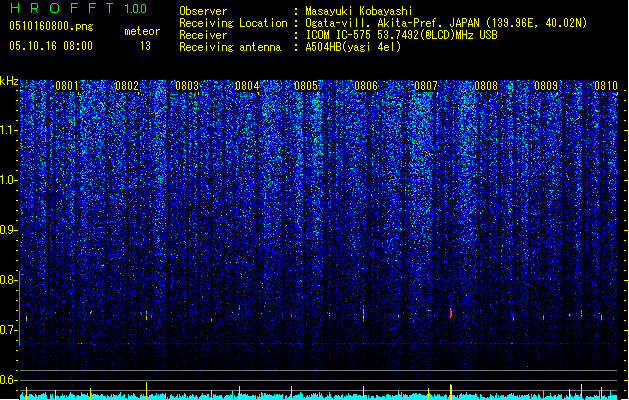Click the 0808 time marker
The height and width of the screenshot is (400, 629).
[x=486, y=86]
